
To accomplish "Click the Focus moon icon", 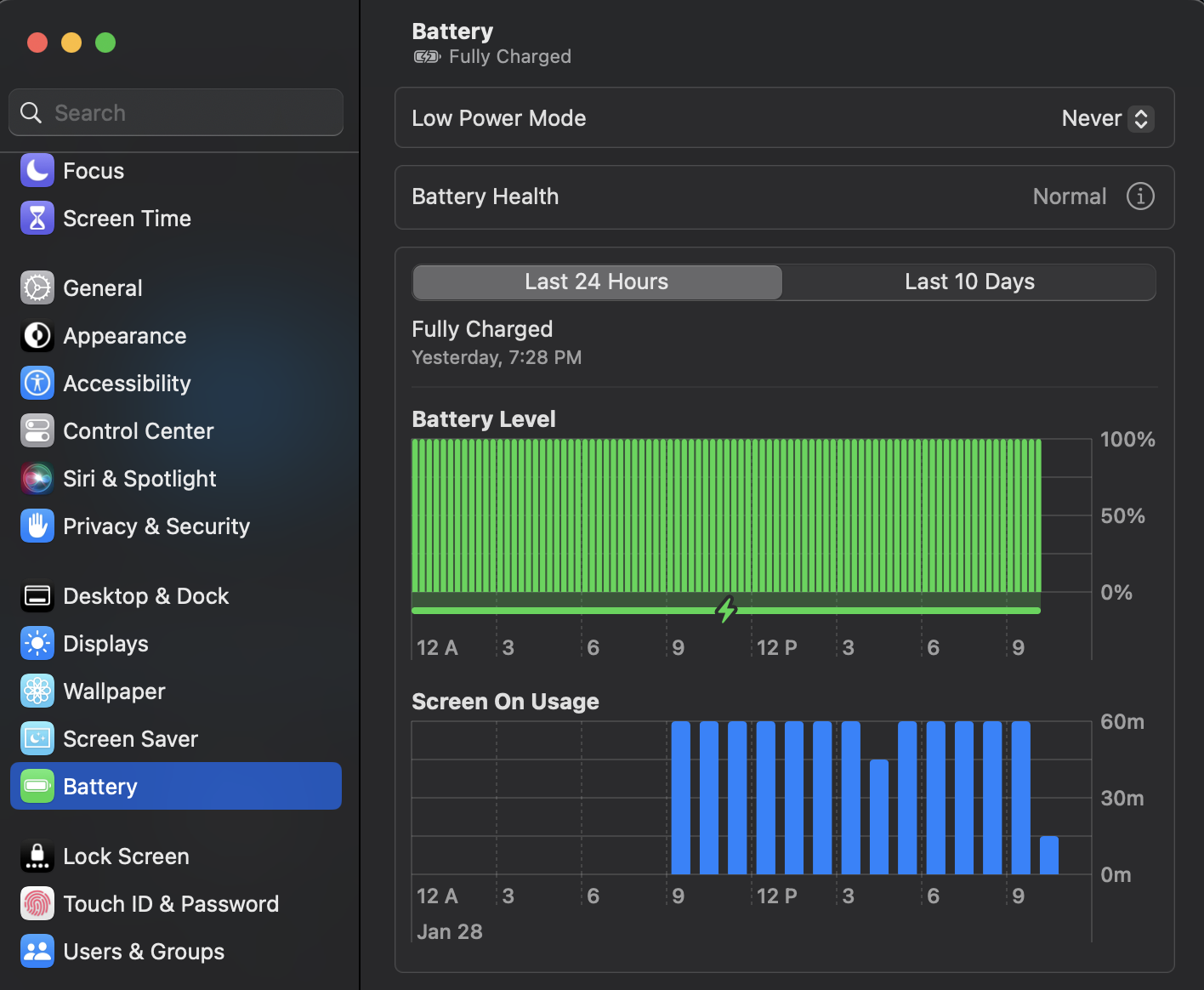I will [37, 171].
